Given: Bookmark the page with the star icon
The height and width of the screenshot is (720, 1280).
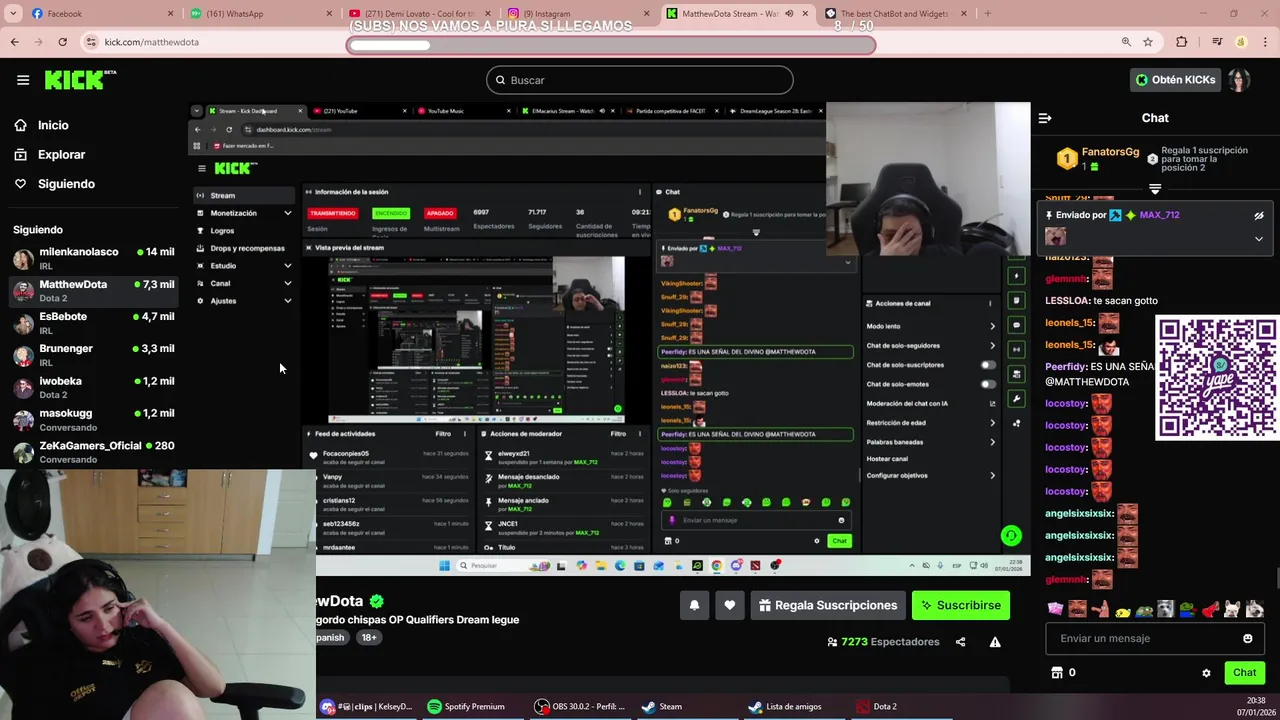Looking at the screenshot, I should [1148, 42].
